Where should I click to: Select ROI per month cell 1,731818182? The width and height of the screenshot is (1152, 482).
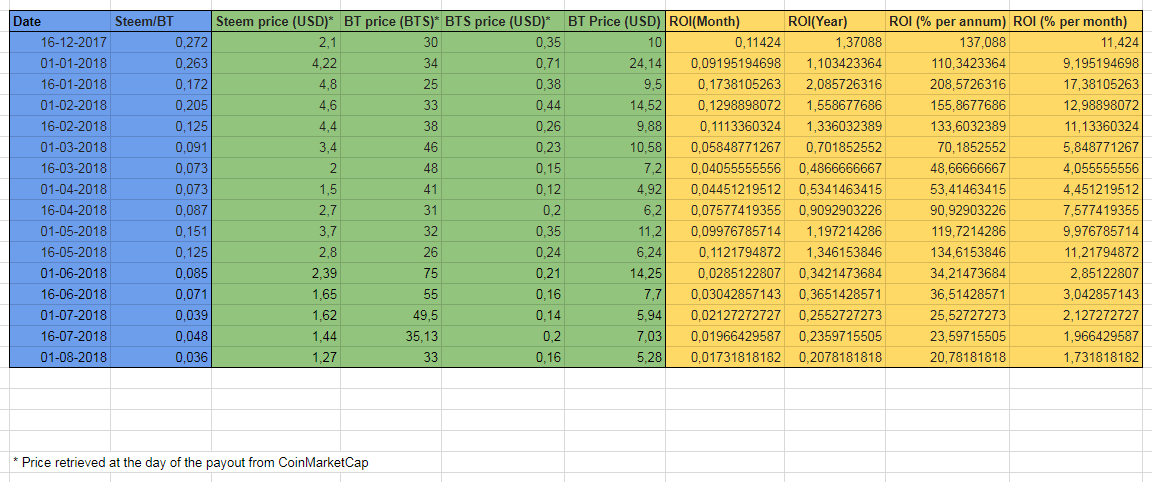(x=1076, y=357)
